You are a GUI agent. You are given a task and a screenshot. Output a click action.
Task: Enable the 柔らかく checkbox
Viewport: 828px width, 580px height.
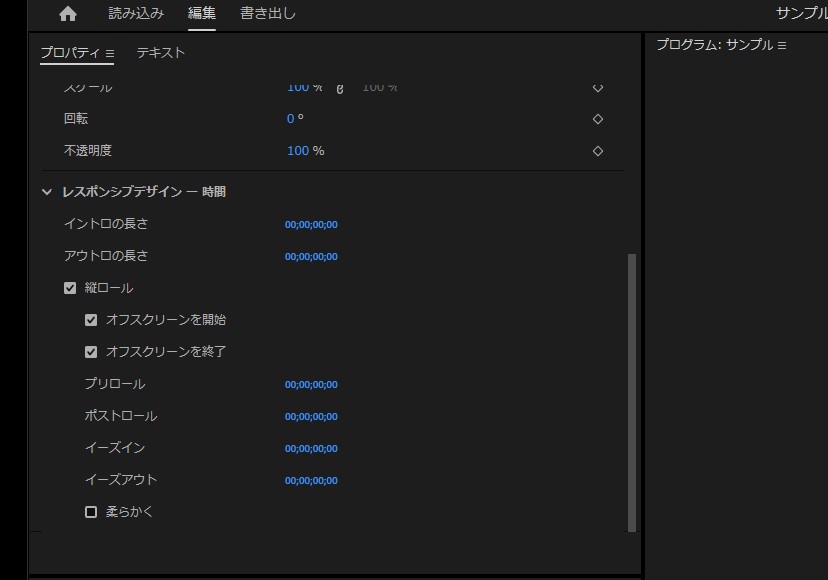[91, 512]
